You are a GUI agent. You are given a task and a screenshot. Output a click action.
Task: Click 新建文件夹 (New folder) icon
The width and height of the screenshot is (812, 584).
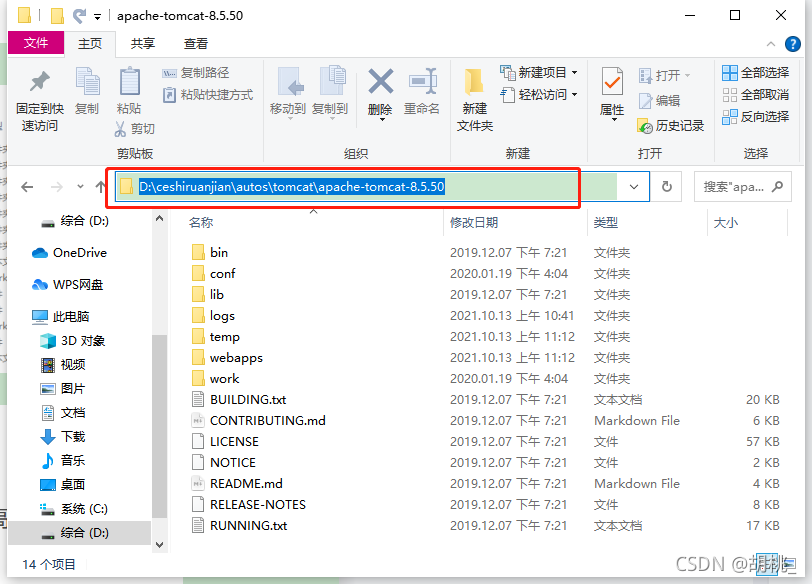click(x=474, y=81)
